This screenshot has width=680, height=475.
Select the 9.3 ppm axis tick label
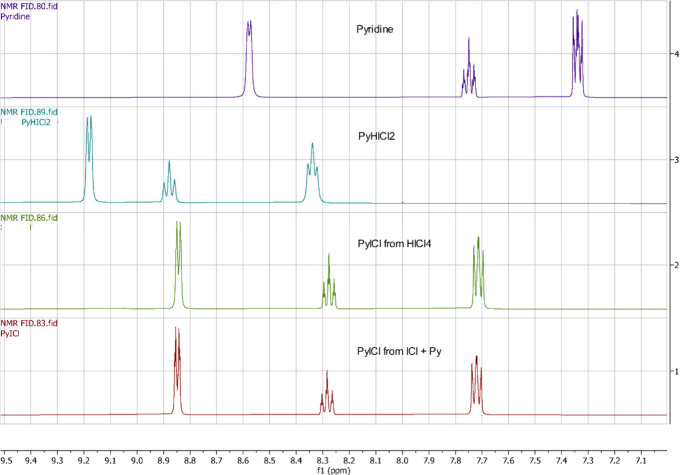click(57, 460)
